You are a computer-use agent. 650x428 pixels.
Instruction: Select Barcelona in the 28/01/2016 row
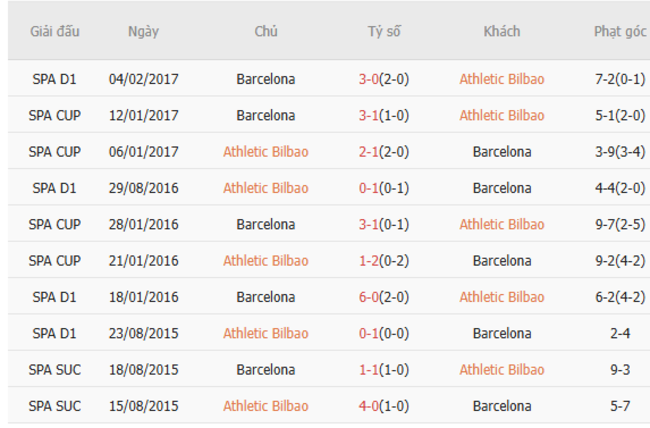[x=265, y=224]
